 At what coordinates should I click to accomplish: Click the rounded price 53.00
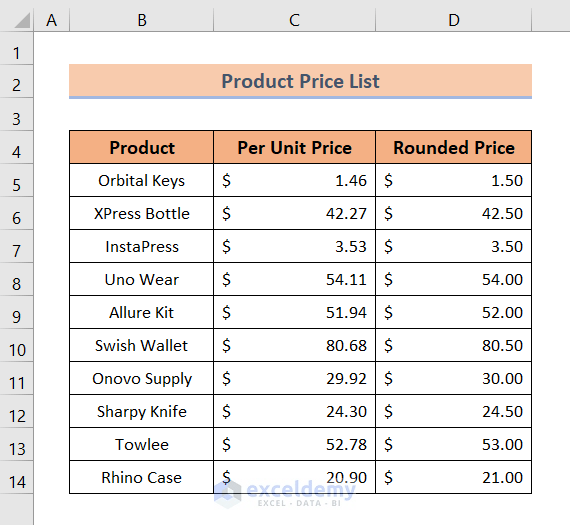pyautogui.click(x=453, y=444)
